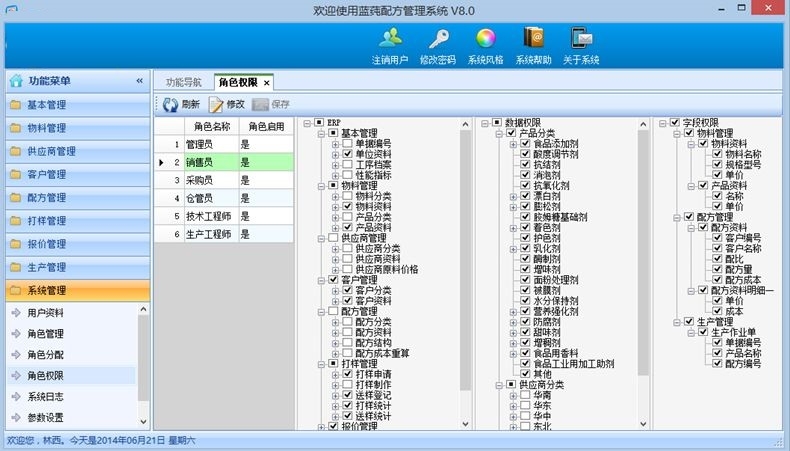Image resolution: width=790 pixels, height=451 pixels.
Task: Collapse the 配方资料 node in 字段权限
Action: [691, 228]
